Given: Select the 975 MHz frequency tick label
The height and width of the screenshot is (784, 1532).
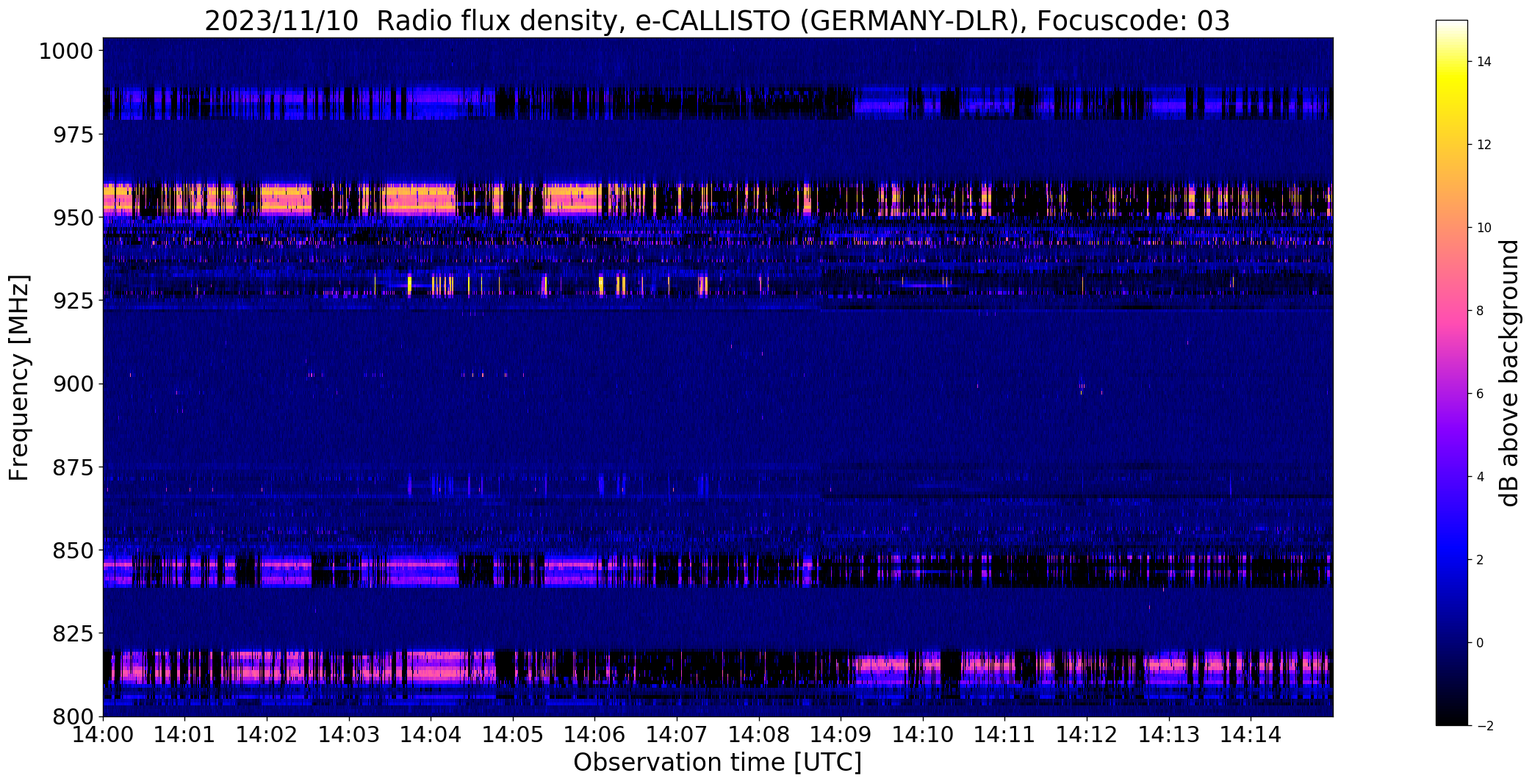Looking at the screenshot, I should [x=73, y=135].
